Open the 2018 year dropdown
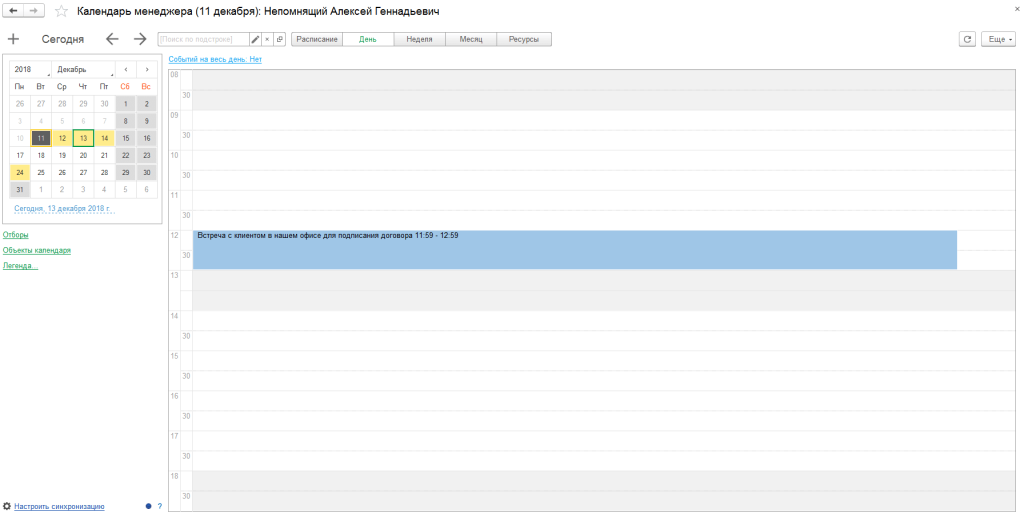The height and width of the screenshot is (517, 1024). (x=31, y=69)
